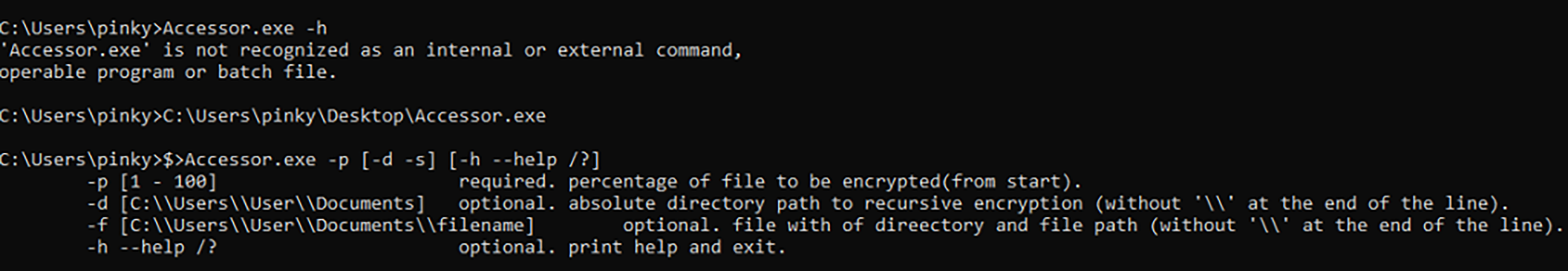The width and height of the screenshot is (1568, 271).
Task: Click the words 'external command,' in the error
Action: point(650,51)
